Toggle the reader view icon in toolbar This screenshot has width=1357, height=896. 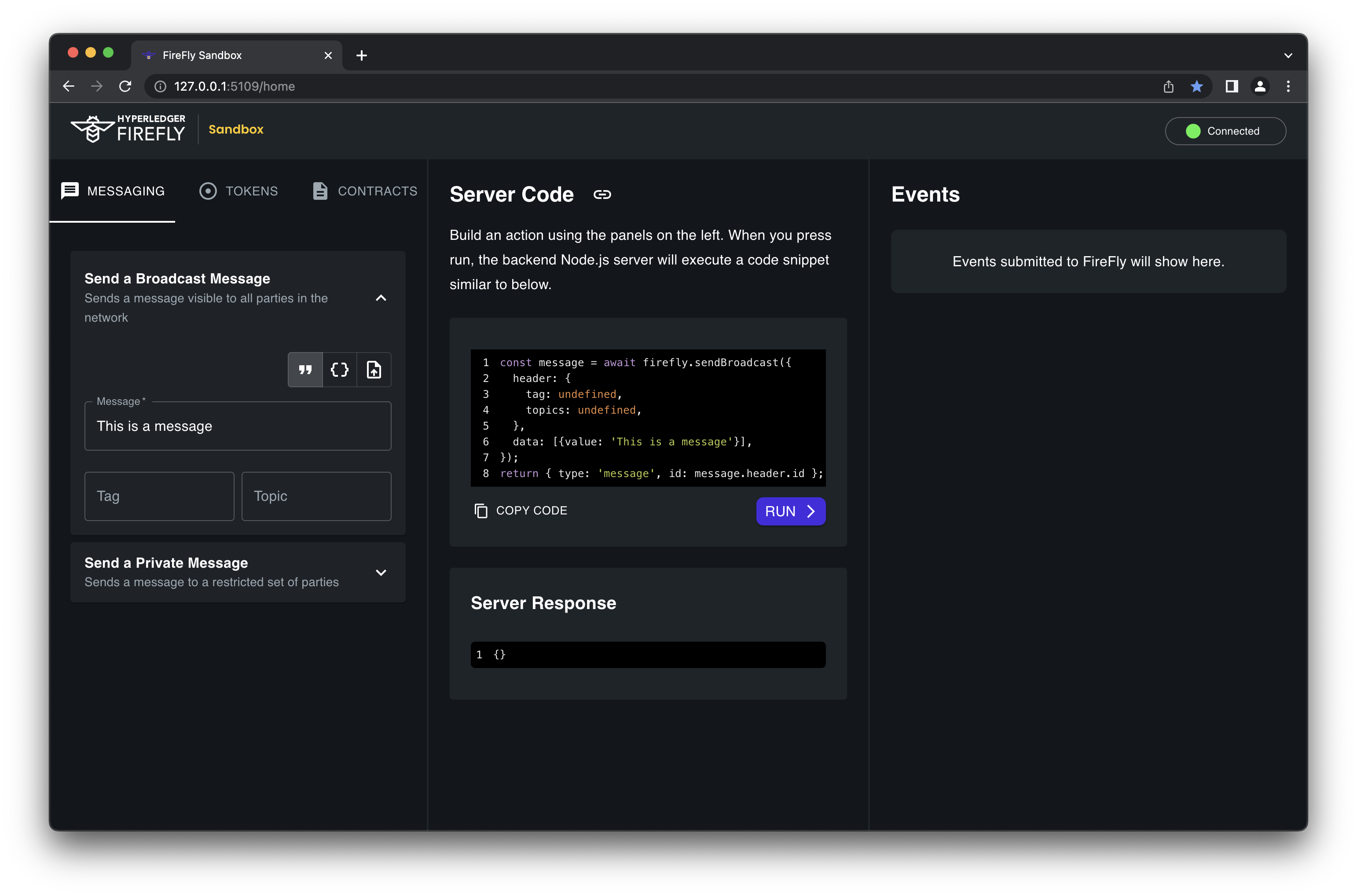click(x=1232, y=86)
